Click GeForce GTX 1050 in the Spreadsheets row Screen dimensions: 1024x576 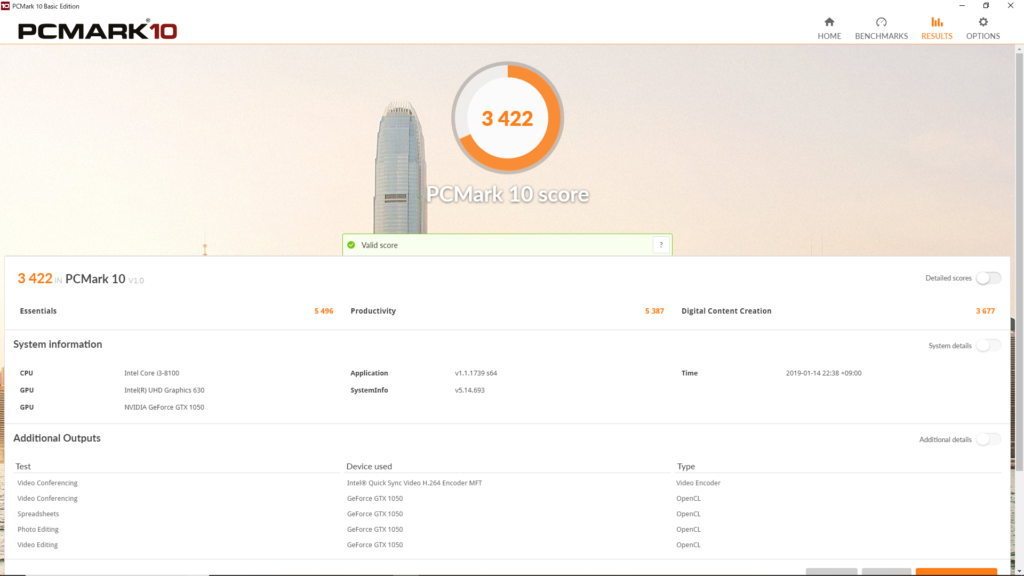(375, 514)
